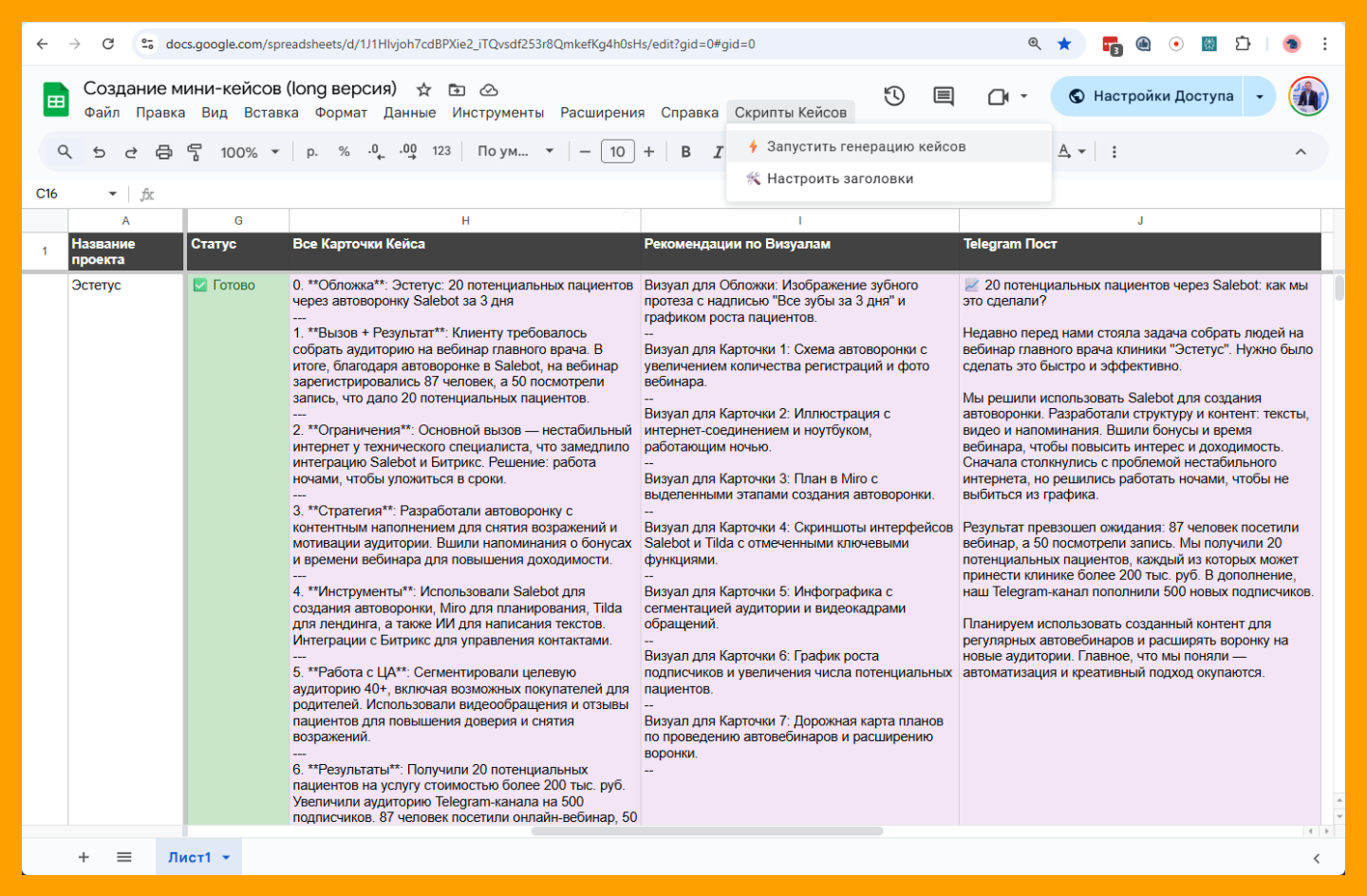Add a new sheet with plus button
Screen dimensions: 1367x896
[x=84, y=857]
